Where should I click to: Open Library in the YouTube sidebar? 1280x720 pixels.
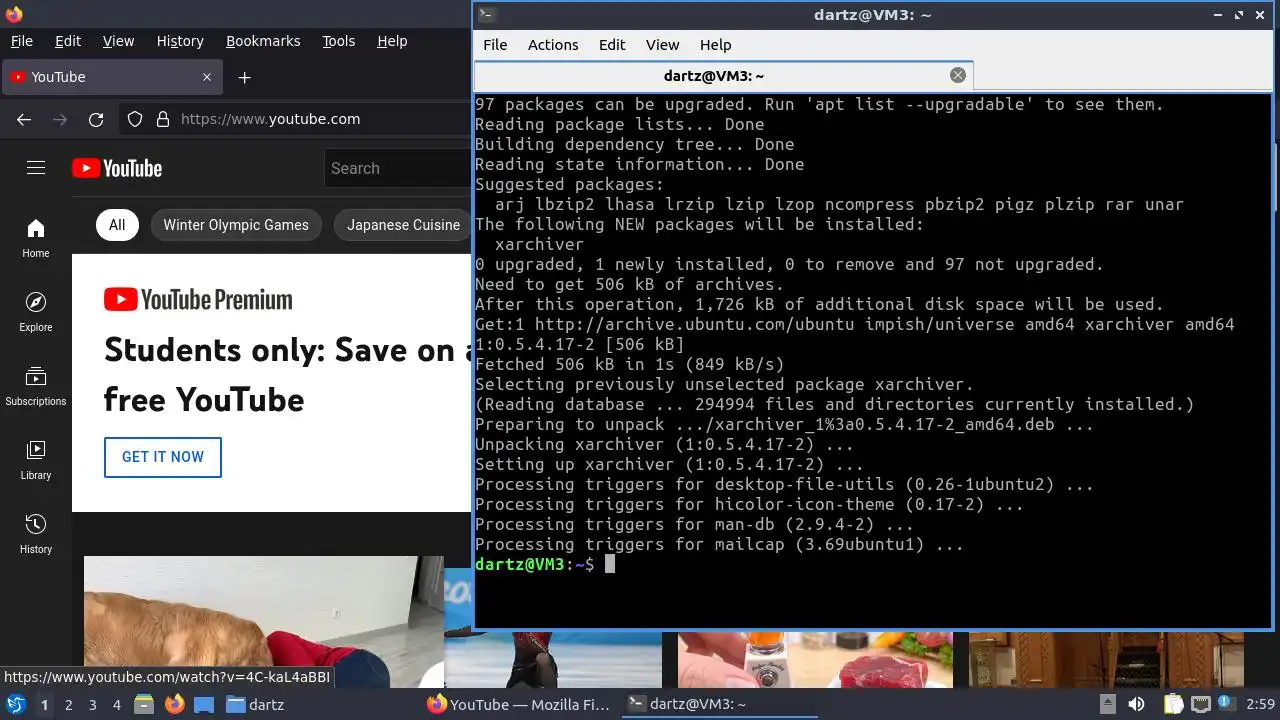point(36,461)
